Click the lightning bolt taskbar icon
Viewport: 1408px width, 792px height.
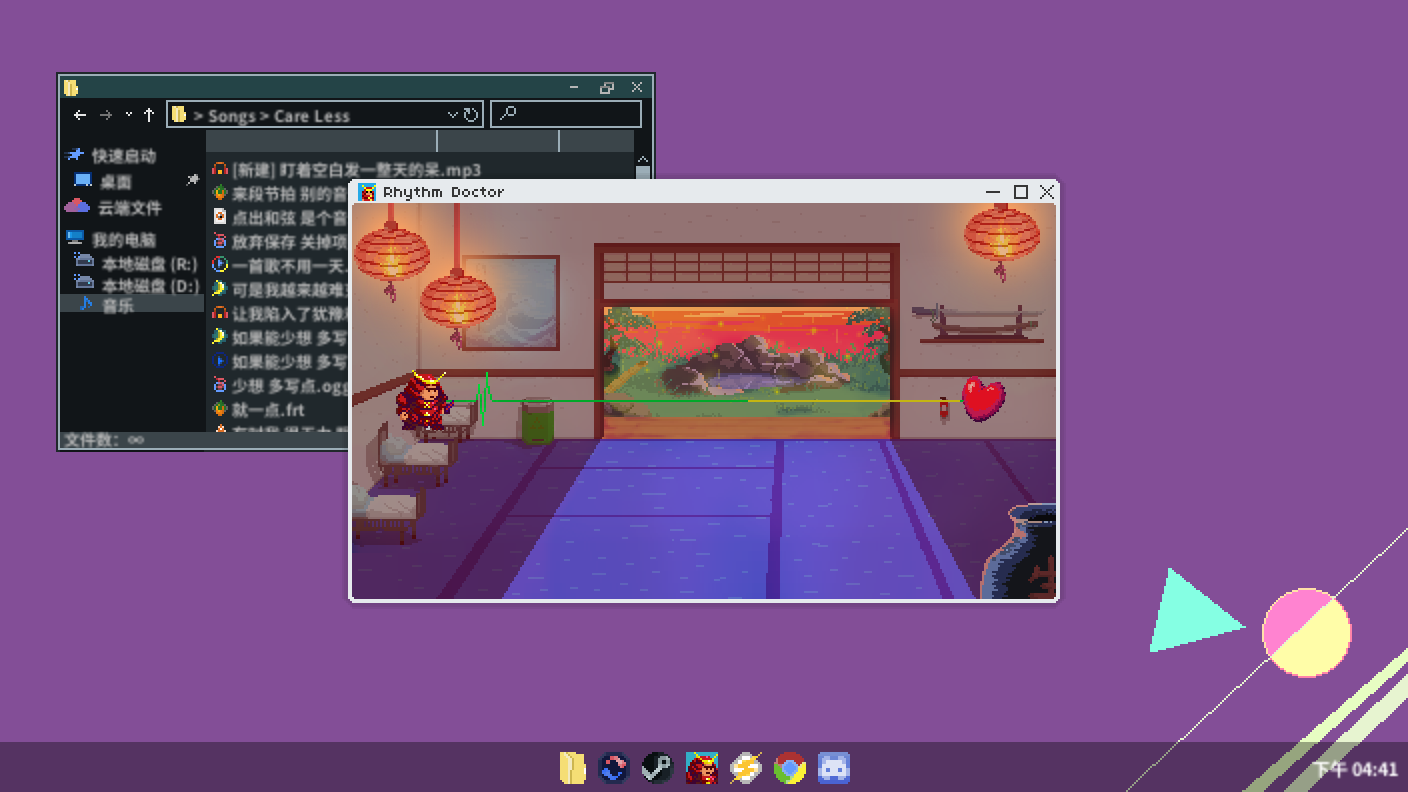click(745, 768)
